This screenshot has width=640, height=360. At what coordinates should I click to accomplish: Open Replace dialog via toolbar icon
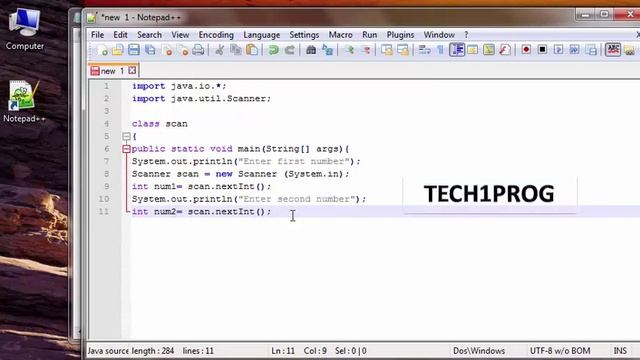click(x=327, y=50)
